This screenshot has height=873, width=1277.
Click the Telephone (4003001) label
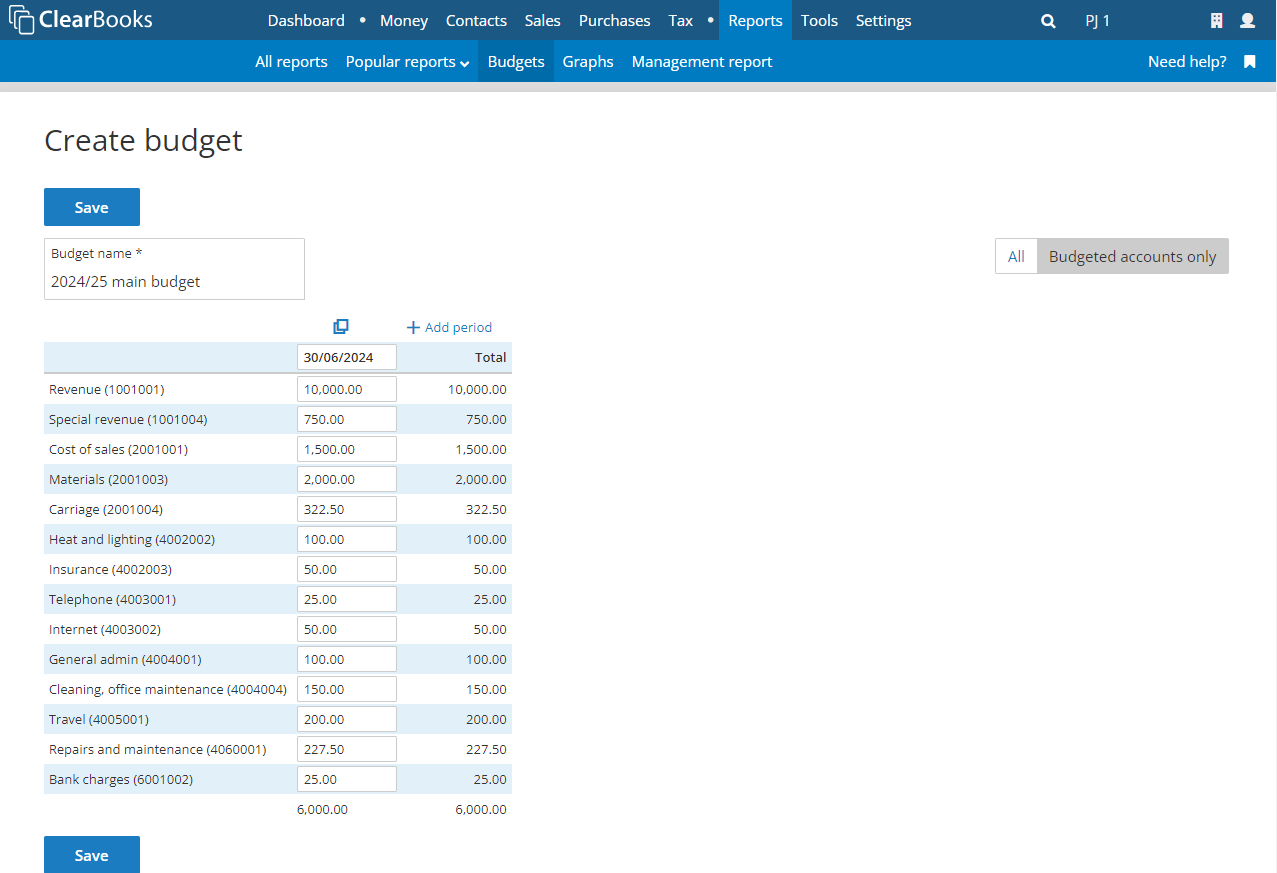112,599
